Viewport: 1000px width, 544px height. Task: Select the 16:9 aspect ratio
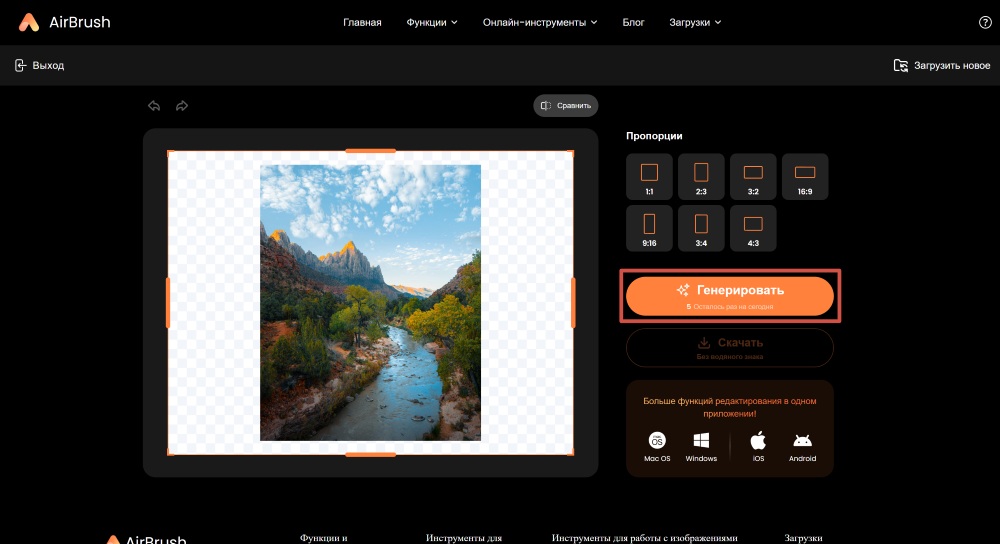(804, 176)
